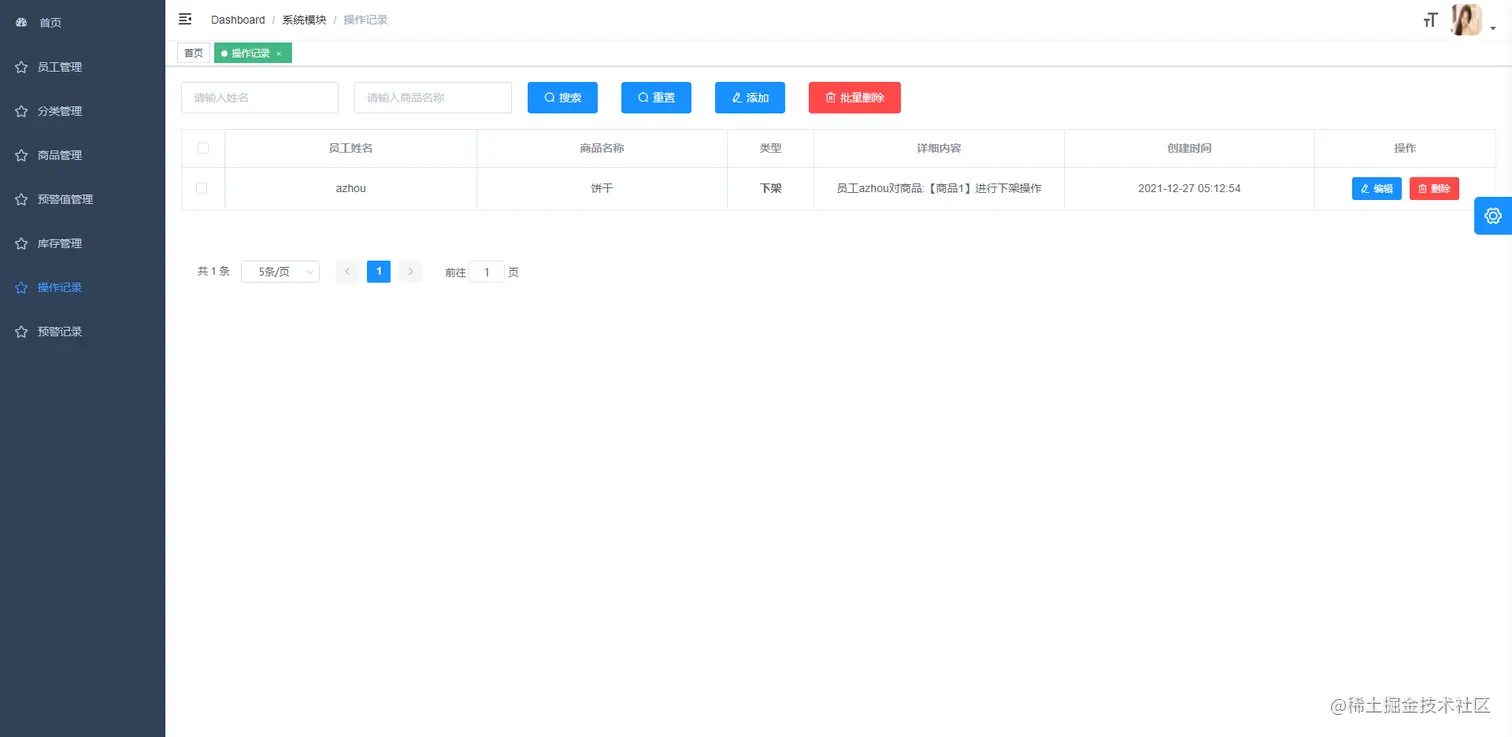Image resolution: width=1512 pixels, height=737 pixels.
Task: Open 员工管理 sidebar menu
Action: coord(82,67)
